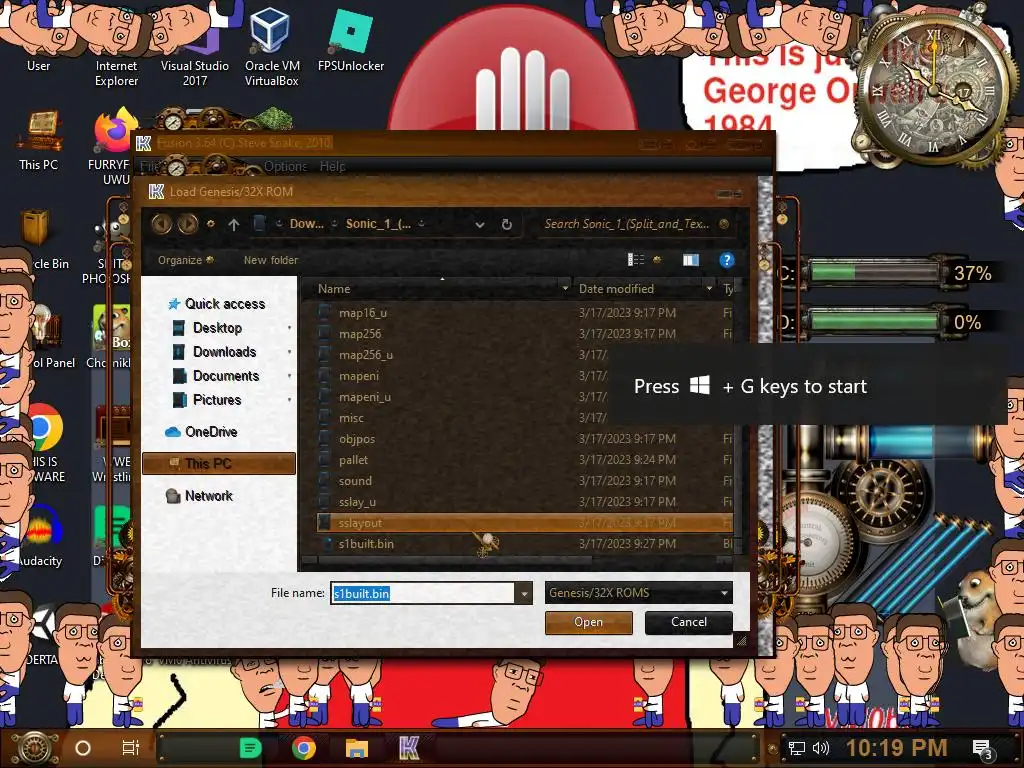This screenshot has width=1024, height=768.
Task: Open FPSUnlocker desktop icon
Action: tap(351, 39)
